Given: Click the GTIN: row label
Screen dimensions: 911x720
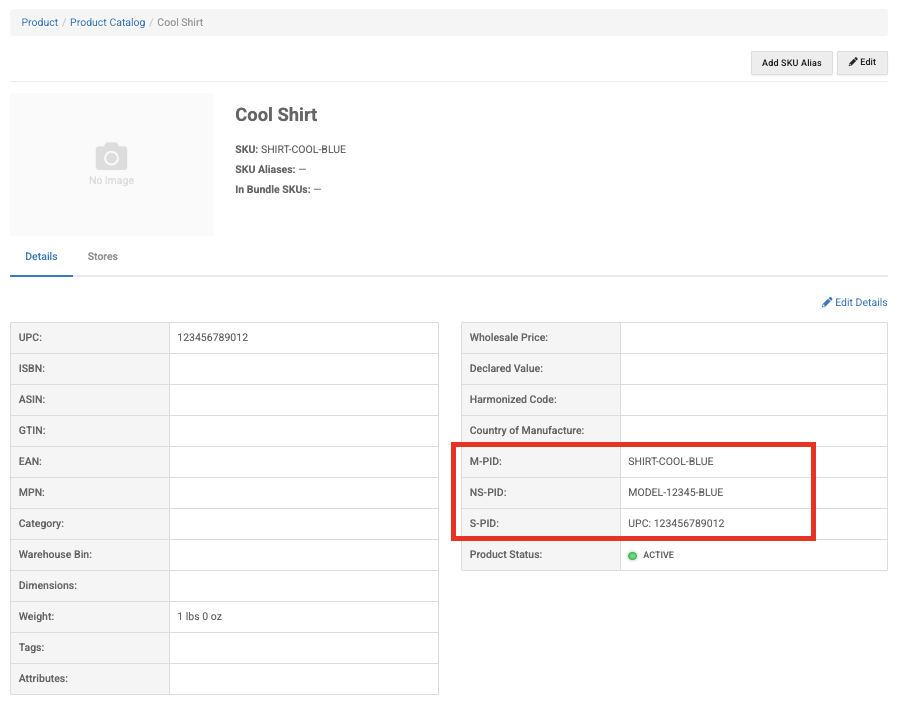Looking at the screenshot, I should (x=32, y=431).
